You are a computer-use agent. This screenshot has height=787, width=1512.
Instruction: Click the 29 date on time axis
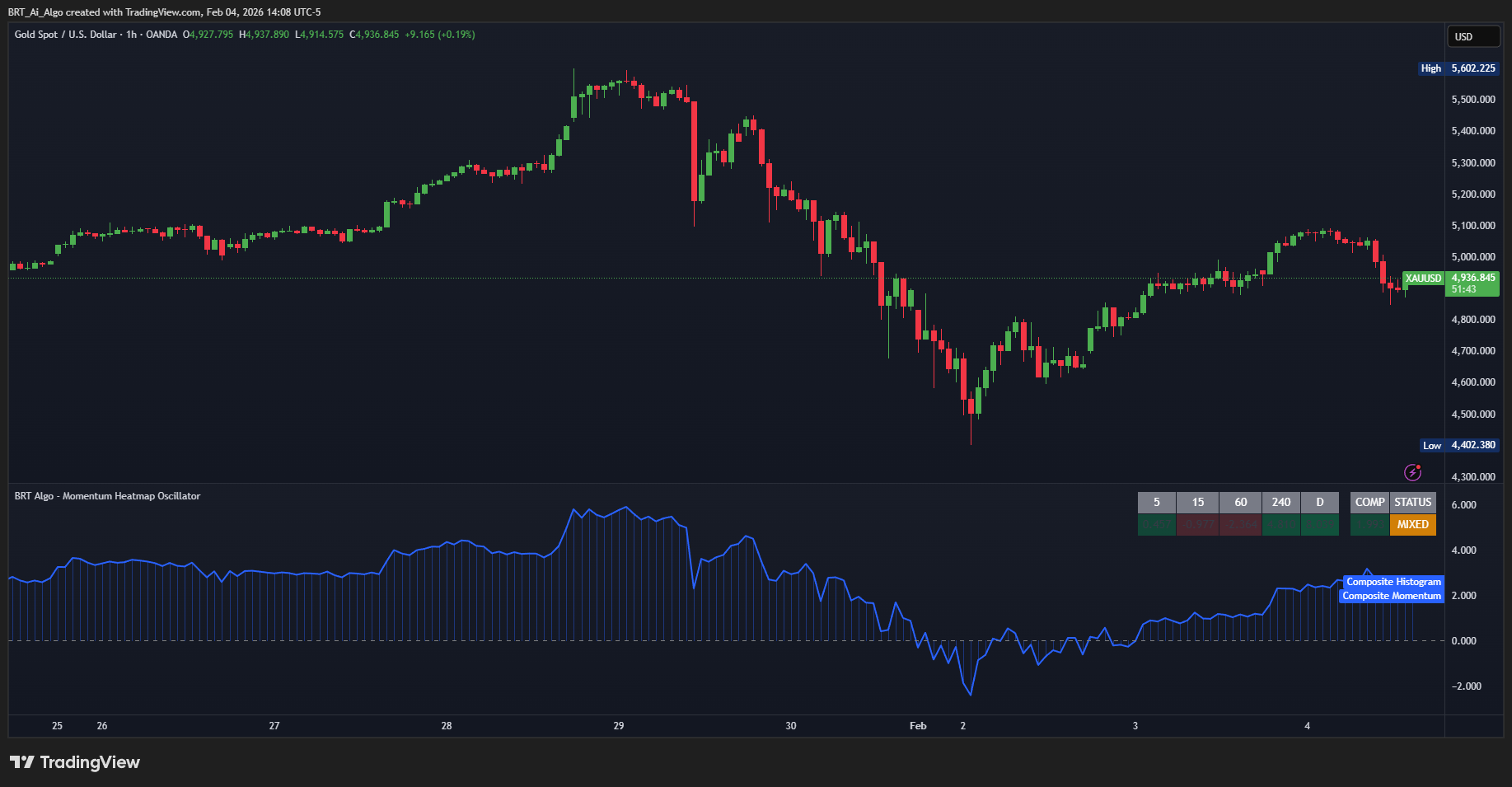click(x=619, y=726)
